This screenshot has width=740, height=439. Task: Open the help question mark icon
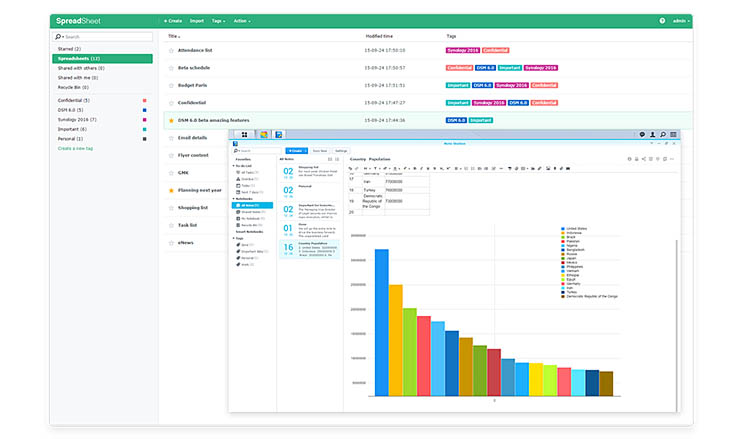click(x=662, y=20)
